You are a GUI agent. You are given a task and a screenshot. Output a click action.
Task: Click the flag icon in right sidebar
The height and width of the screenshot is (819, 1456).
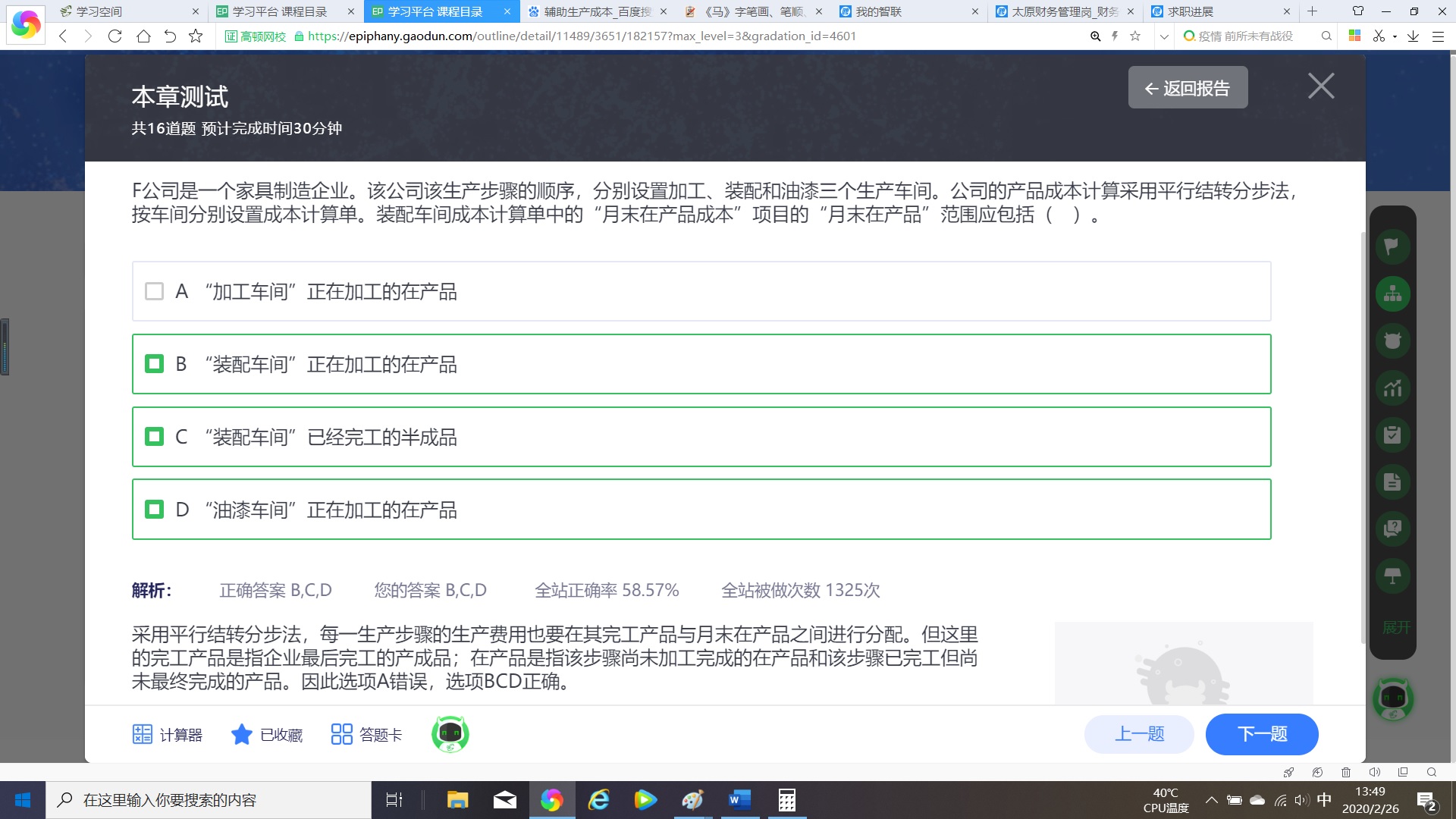pyautogui.click(x=1392, y=246)
